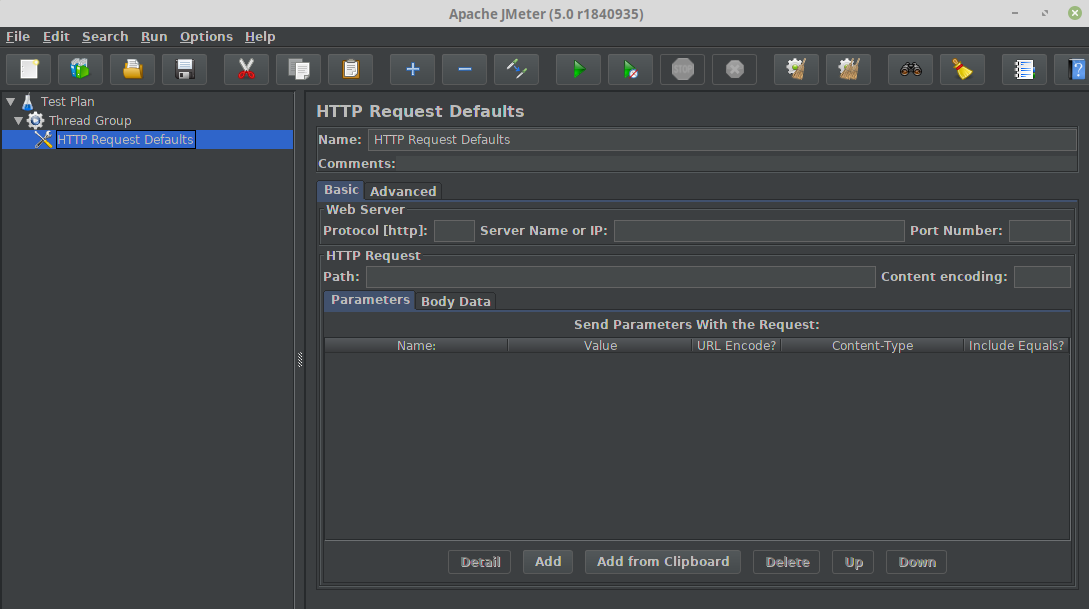
Task: Collapse the Thread Group tree node
Action: pos(19,121)
